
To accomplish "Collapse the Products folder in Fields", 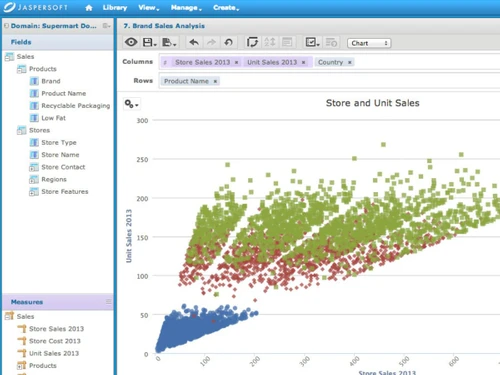I will point(21,69).
